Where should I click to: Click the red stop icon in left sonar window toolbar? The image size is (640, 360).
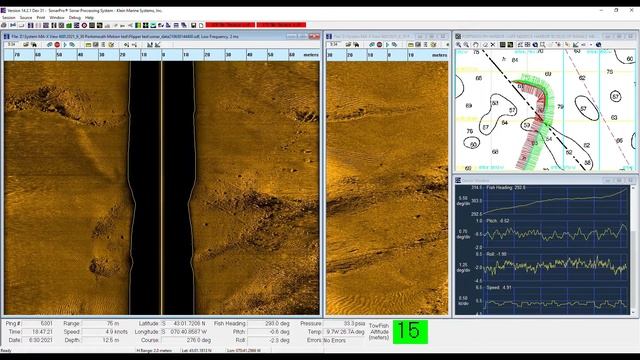(x=57, y=44)
